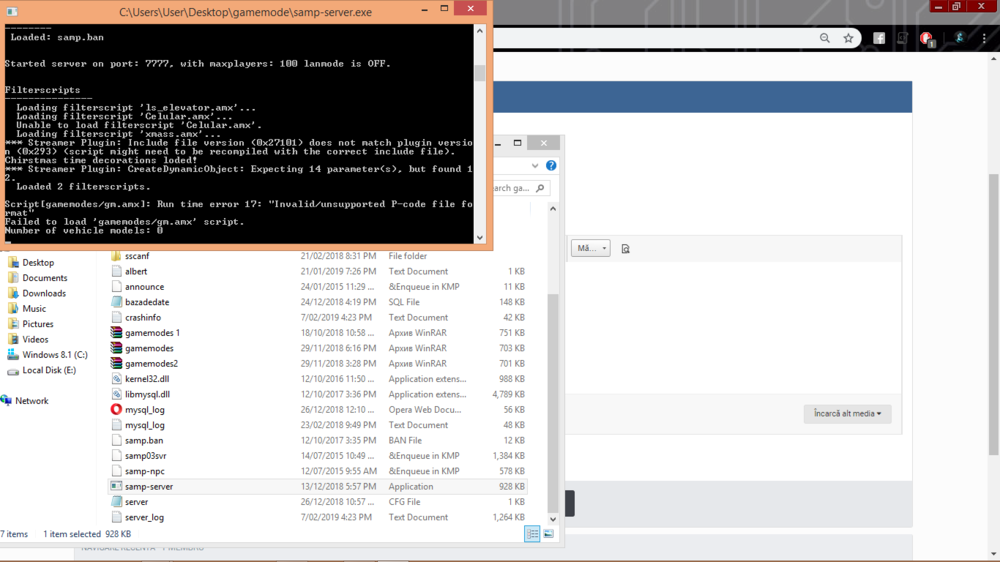
Task: Select the Opera mysql_log file icon
Action: click(x=116, y=409)
